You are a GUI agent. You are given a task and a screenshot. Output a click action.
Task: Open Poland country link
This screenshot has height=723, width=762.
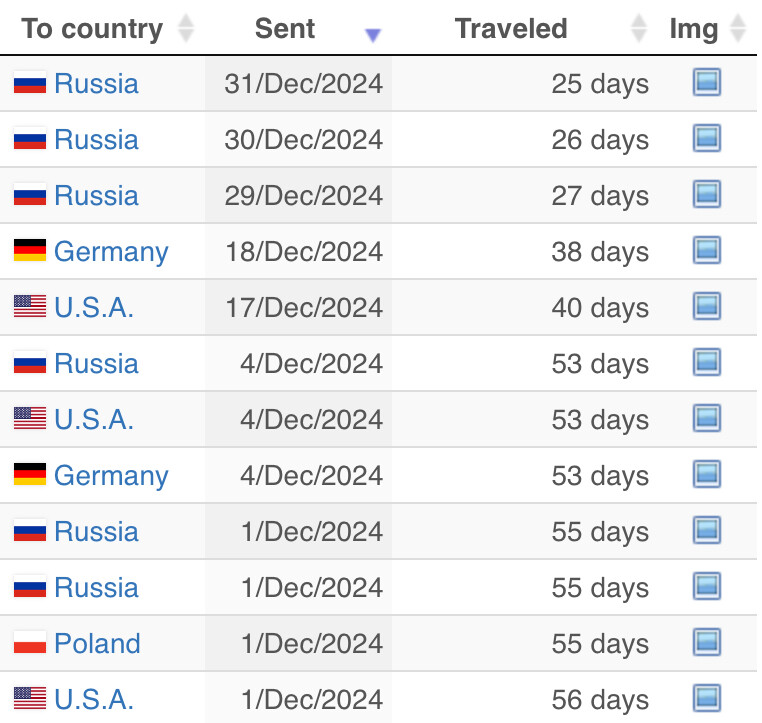tap(97, 643)
